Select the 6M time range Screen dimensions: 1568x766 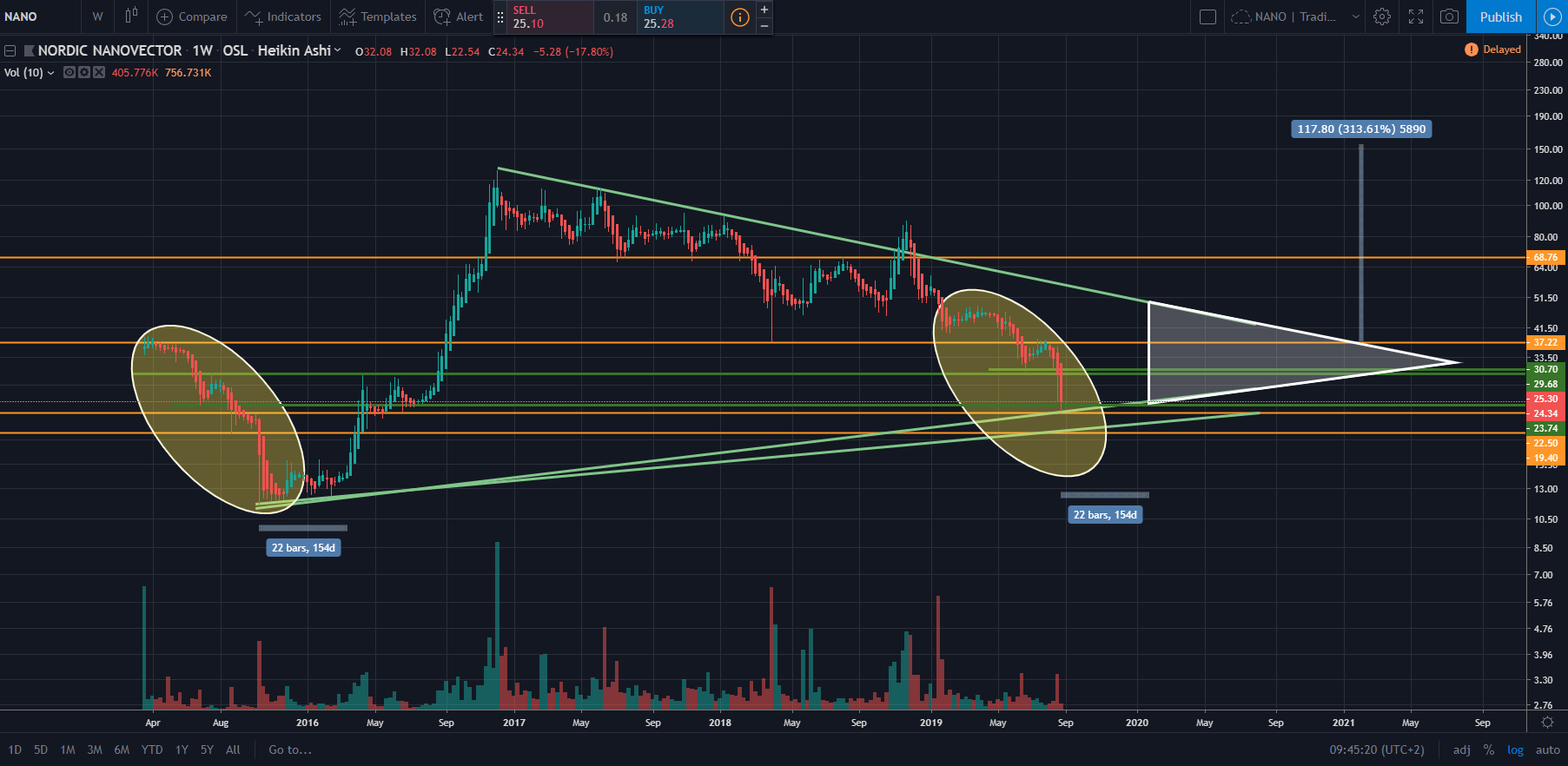click(122, 749)
